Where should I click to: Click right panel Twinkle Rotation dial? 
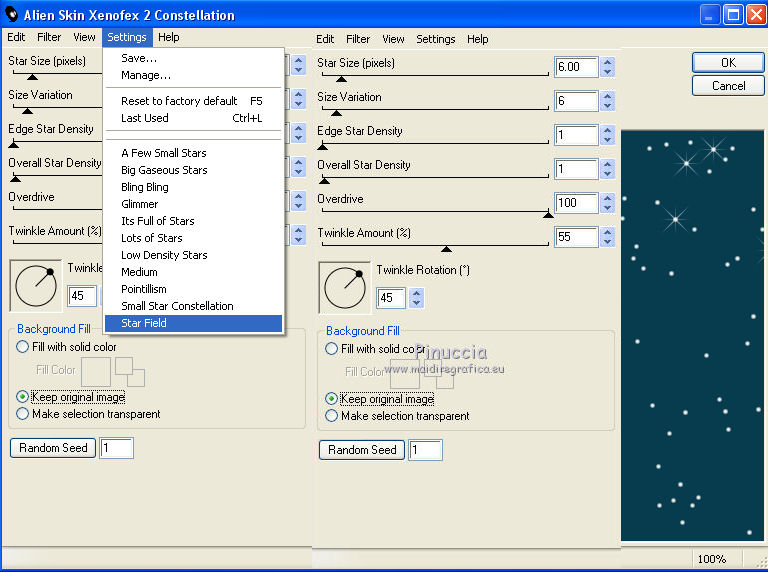(345, 288)
